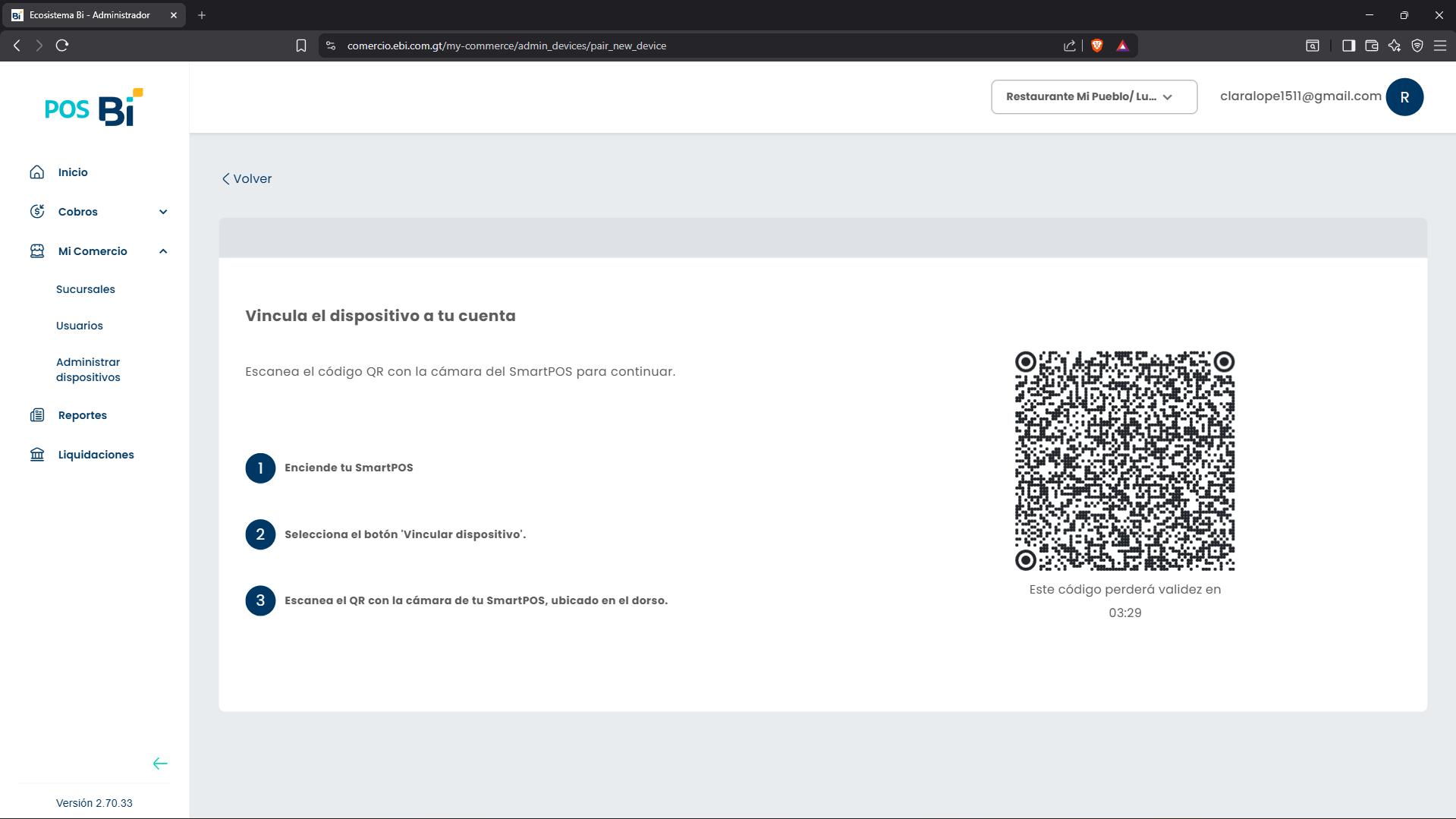Viewport: 1456px width, 819px height.
Task: Open the Restaurante Mi Pueblo branch dropdown
Action: [x=1094, y=97]
